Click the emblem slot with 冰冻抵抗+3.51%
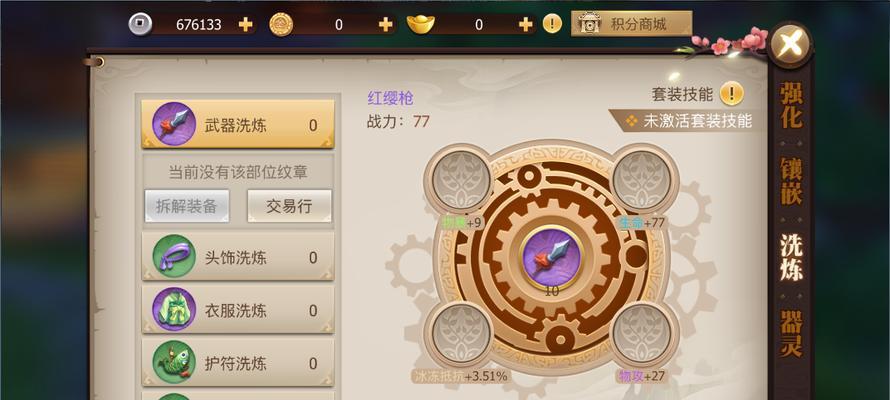Image resolution: width=890 pixels, height=400 pixels. [461, 333]
